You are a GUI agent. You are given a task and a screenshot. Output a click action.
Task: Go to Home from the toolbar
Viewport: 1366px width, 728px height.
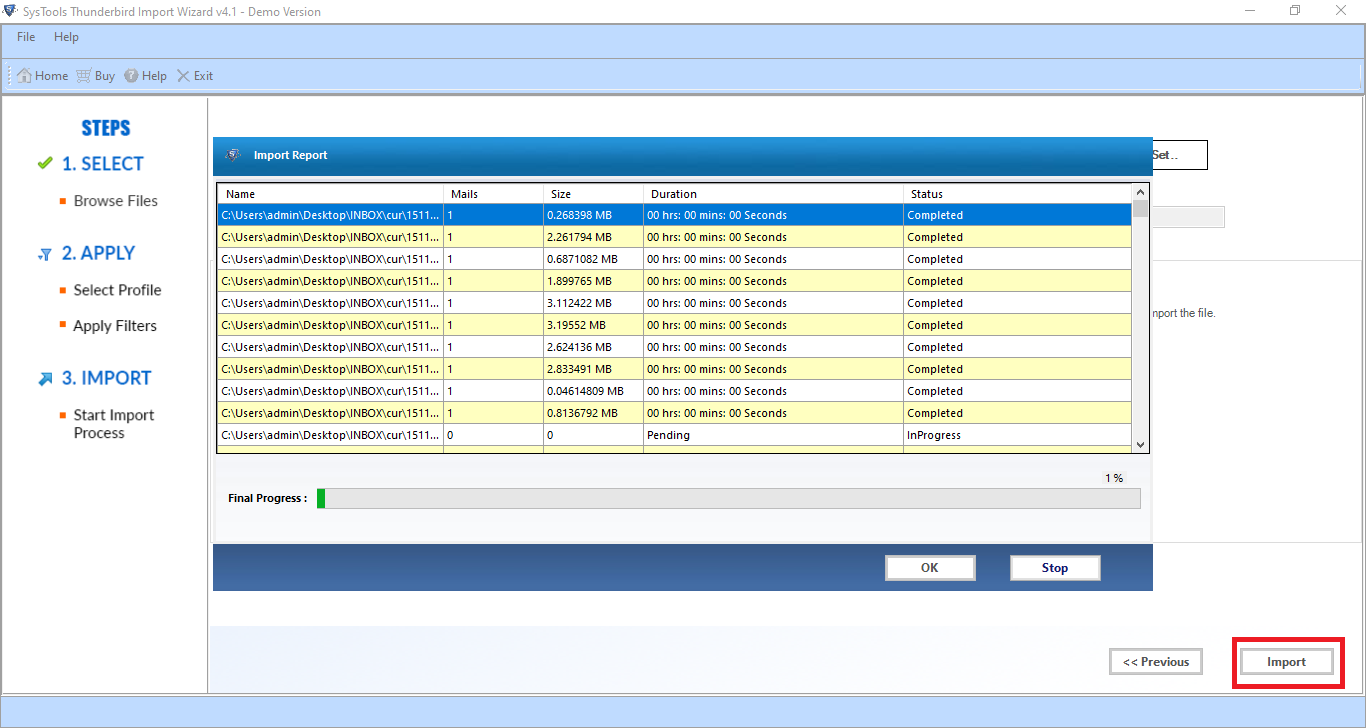point(42,76)
